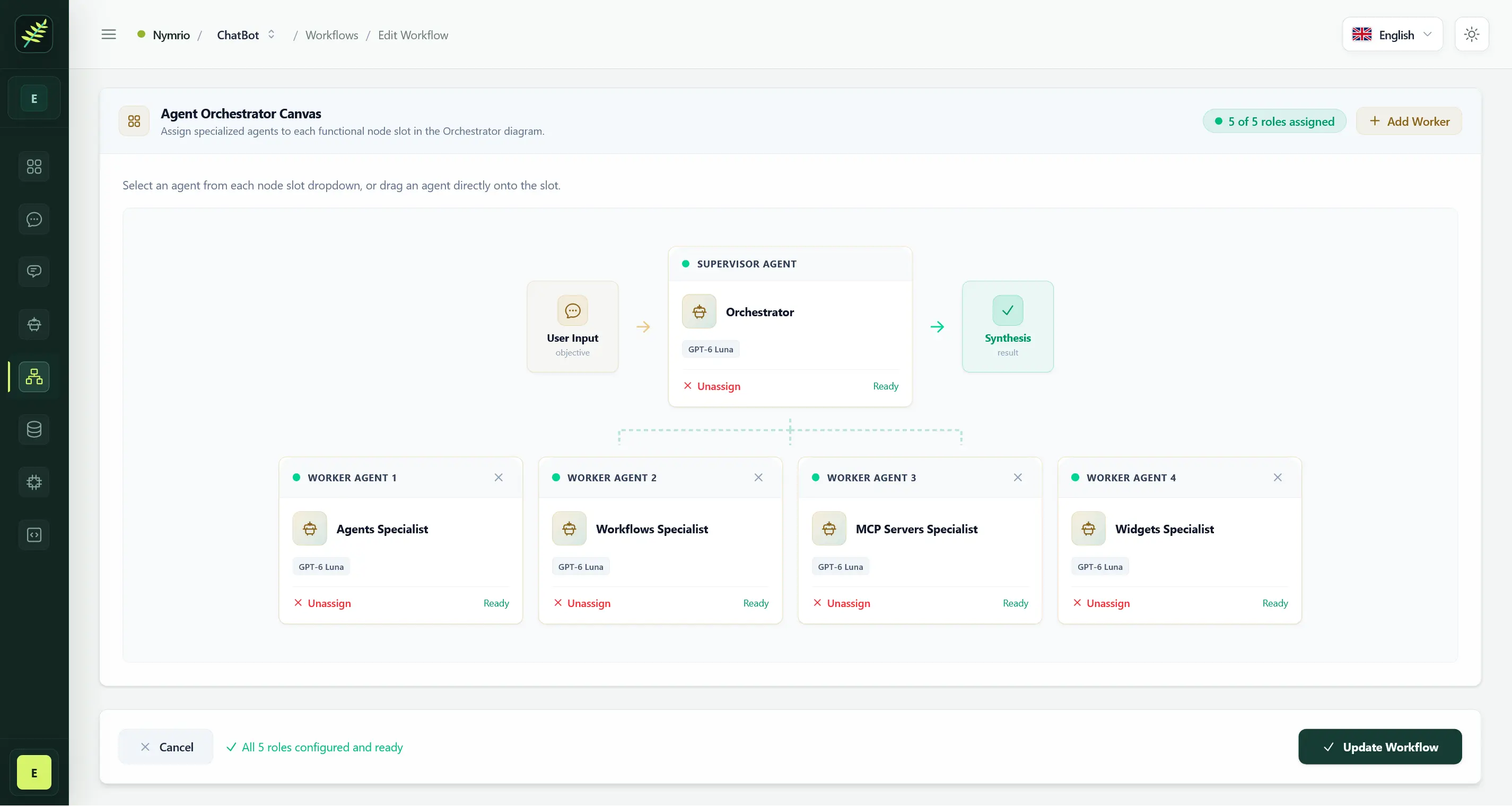The image size is (1512, 806).
Task: Click the Nymrio breadcrumb
Action: pos(171,35)
